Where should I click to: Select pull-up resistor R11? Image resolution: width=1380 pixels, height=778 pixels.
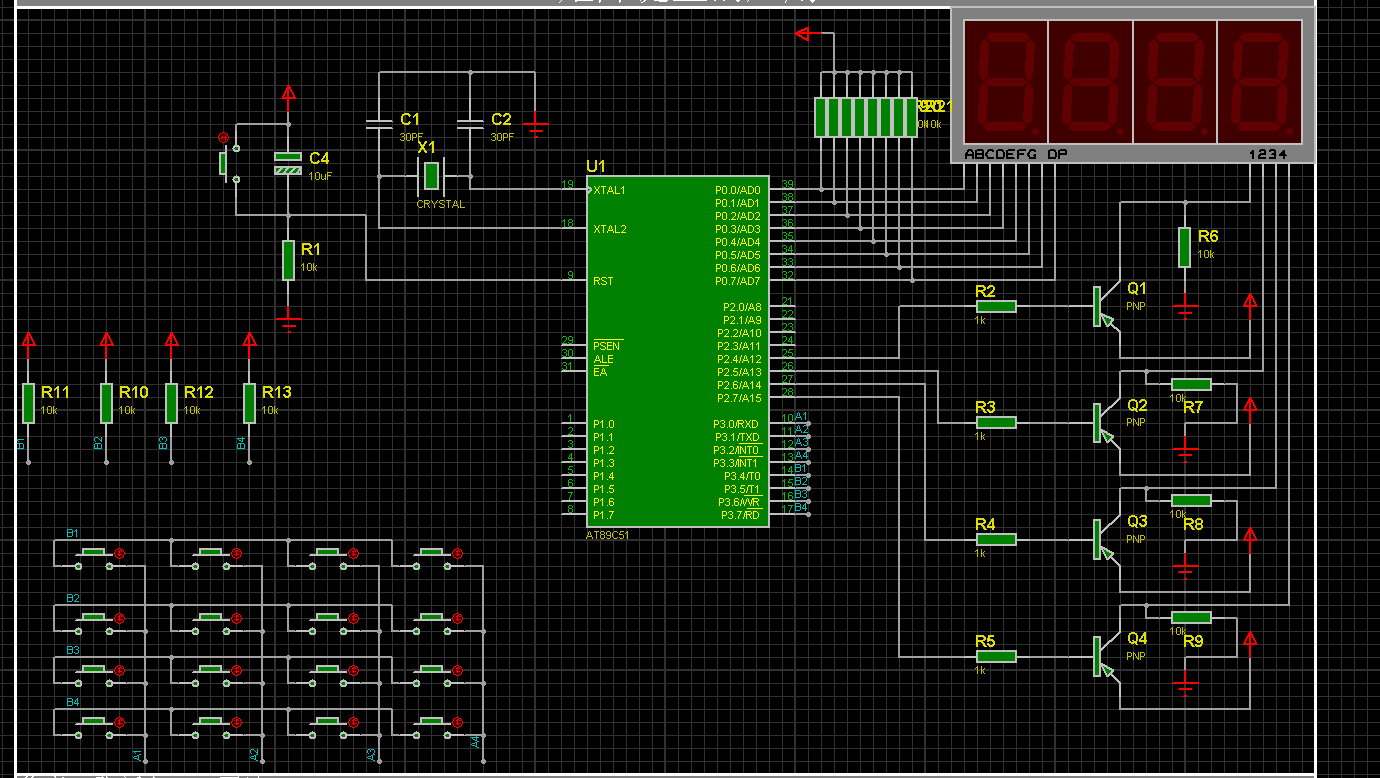28,403
